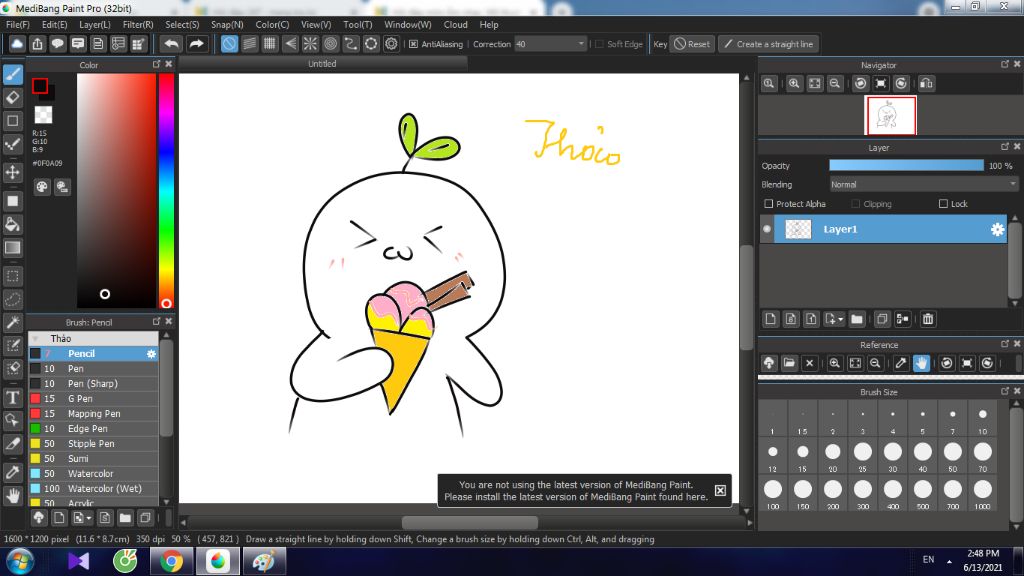Click the Reset button
Image resolution: width=1024 pixels, height=576 pixels.
[692, 44]
